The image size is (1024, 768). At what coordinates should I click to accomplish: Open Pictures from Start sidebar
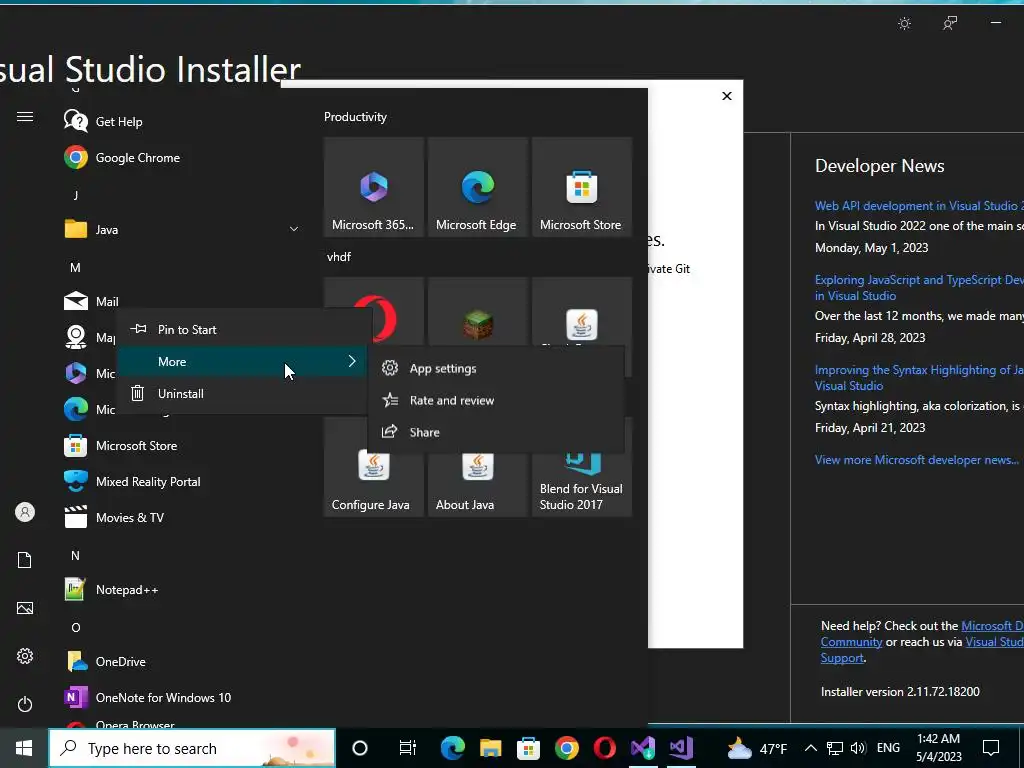(x=25, y=608)
